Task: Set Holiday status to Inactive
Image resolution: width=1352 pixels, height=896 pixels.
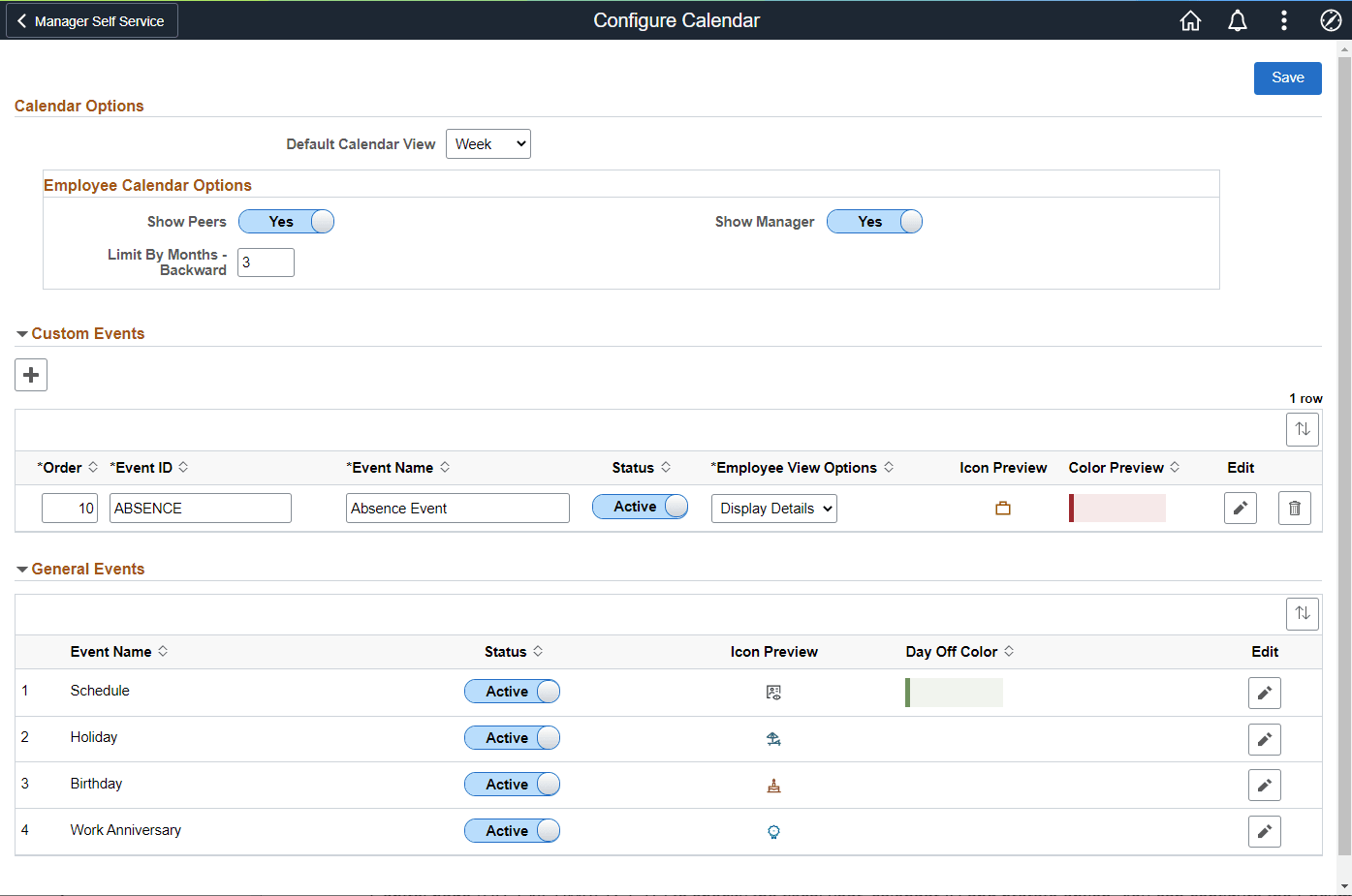Action: pos(512,737)
